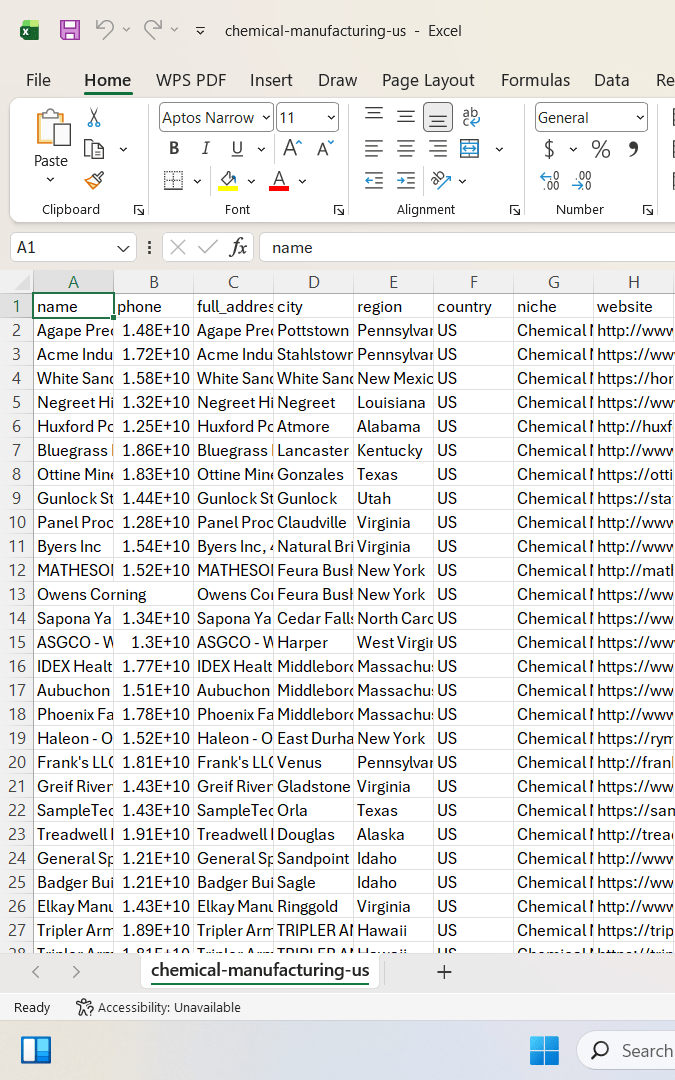Click Decrease Indent icon
Image resolution: width=675 pixels, height=1080 pixels.
click(374, 180)
